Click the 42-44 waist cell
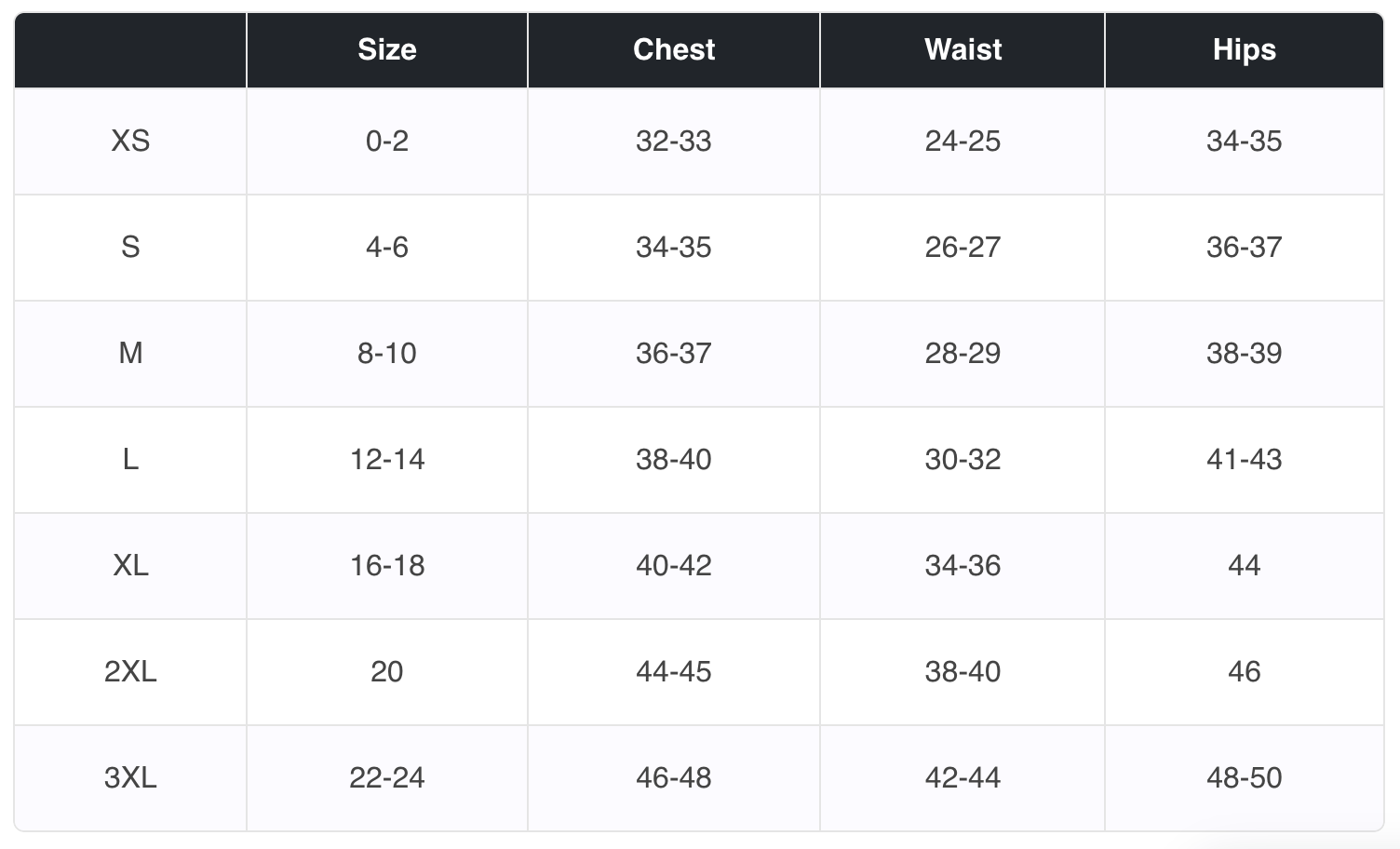This screenshot has height=849, width=1400. [962, 778]
